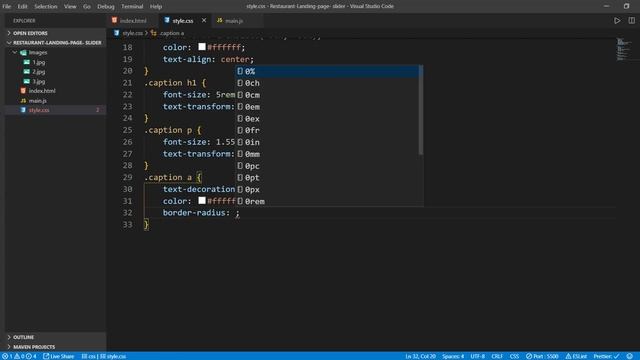Screen dimensions: 640x360
Task: Open the Selection menu
Action: (46, 7)
